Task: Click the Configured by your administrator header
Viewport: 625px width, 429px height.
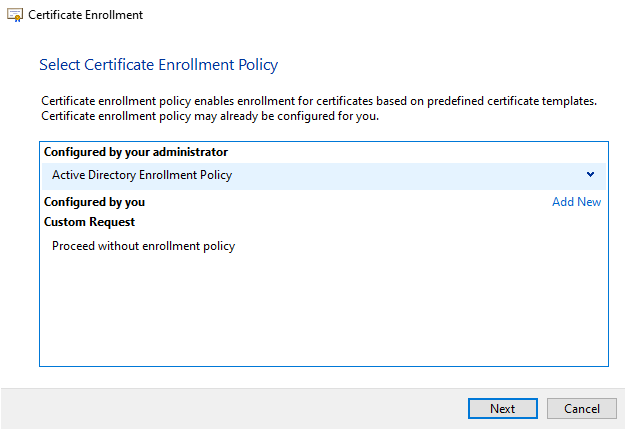Action: (136, 152)
